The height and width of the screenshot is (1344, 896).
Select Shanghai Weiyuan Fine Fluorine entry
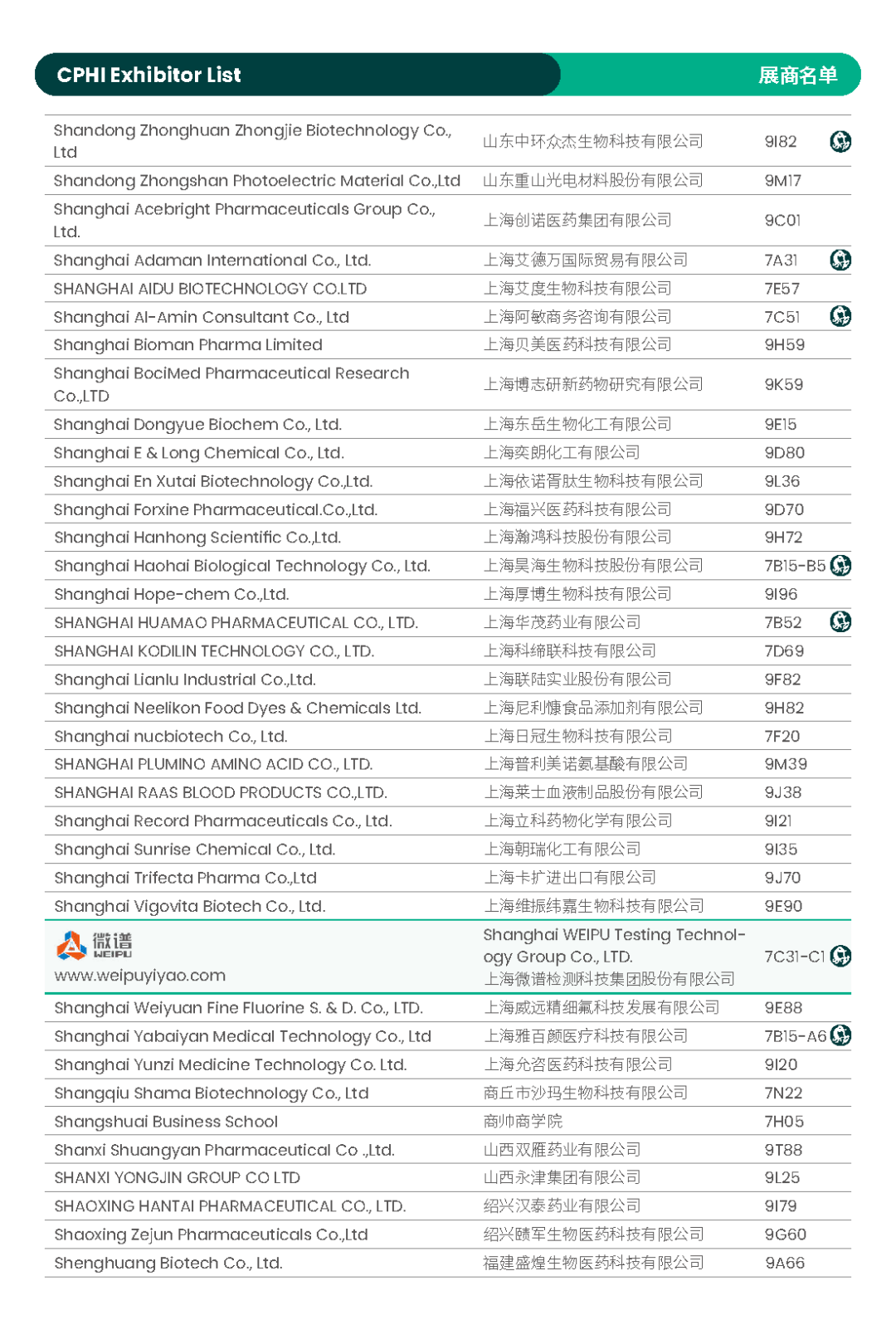click(238, 1008)
